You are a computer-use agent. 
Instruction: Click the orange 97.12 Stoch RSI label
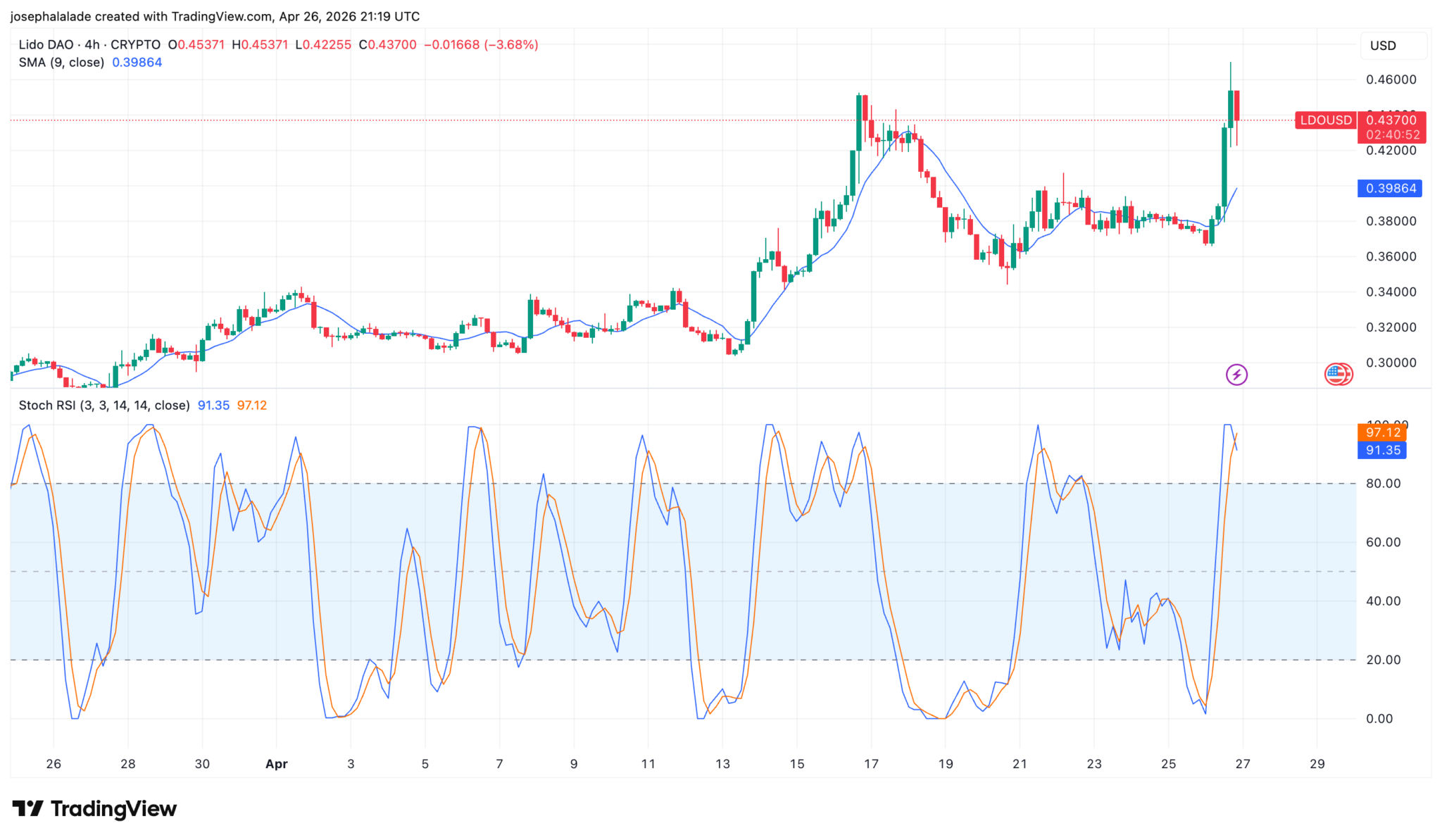(1382, 432)
